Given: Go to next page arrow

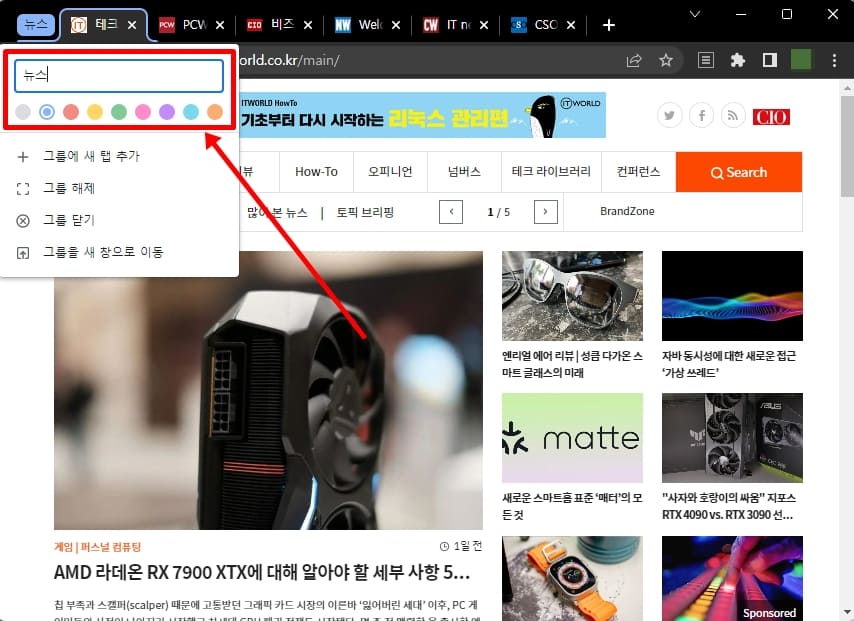Looking at the screenshot, I should (546, 212).
